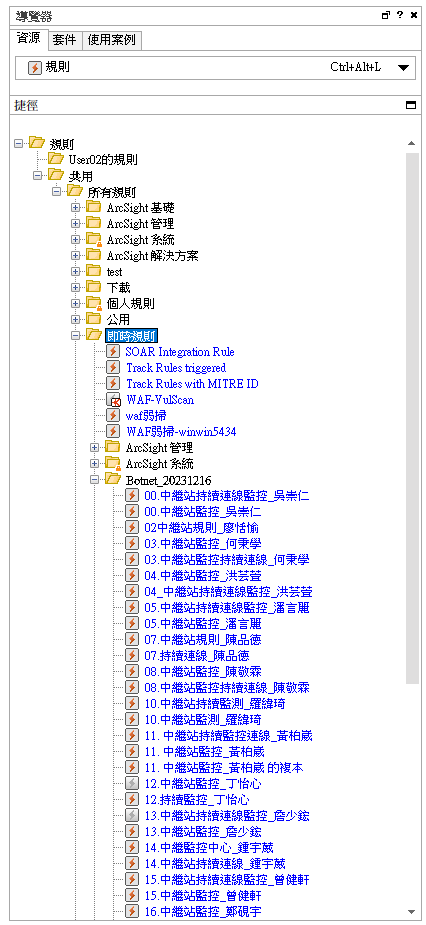The image size is (426, 925).
Task: Click the rule icon of 02中繼站規則_廖恬愉
Action: click(x=132, y=527)
